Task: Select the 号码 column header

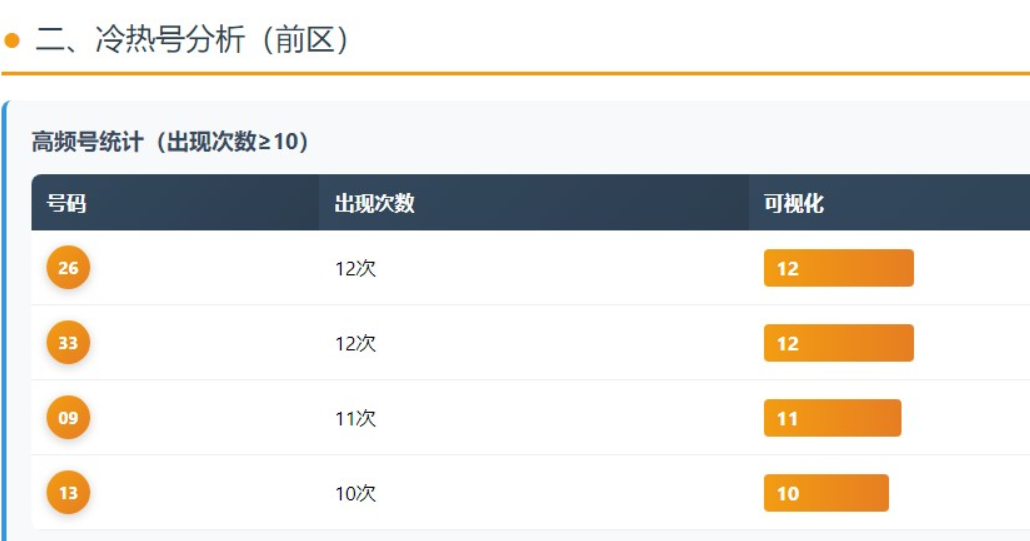Action: tap(66, 203)
